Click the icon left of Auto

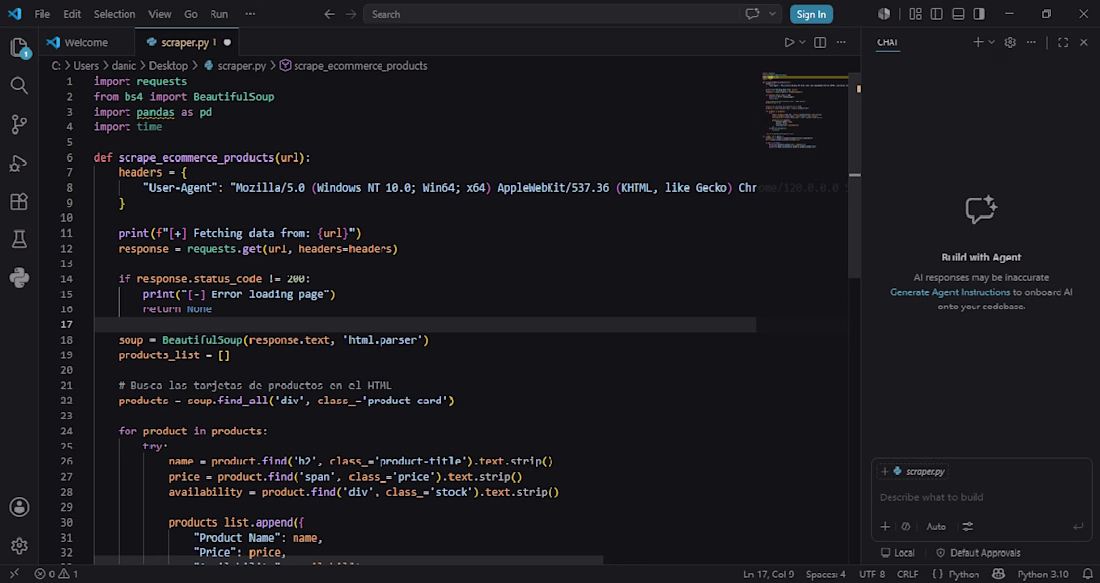906,526
